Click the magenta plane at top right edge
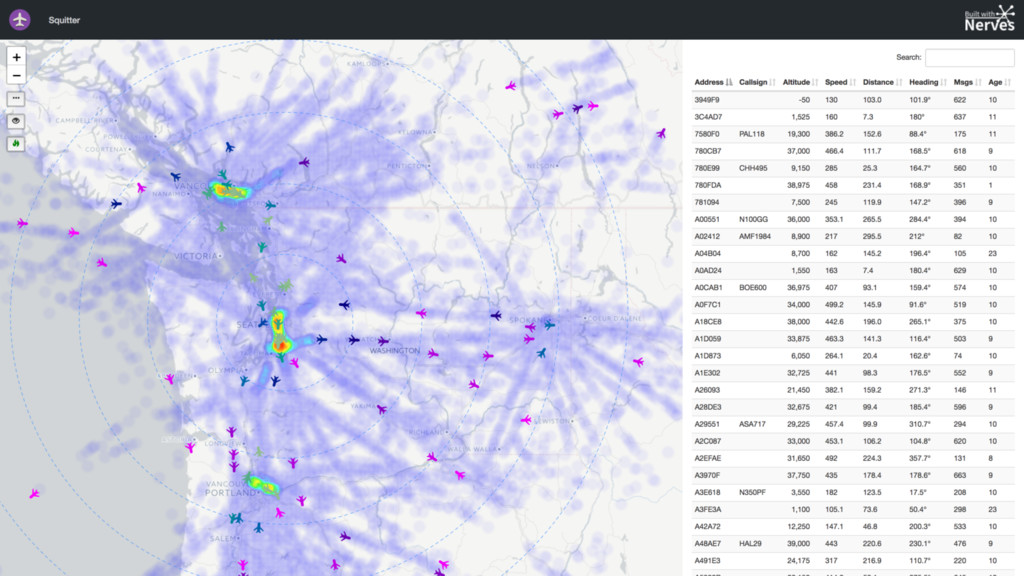This screenshot has height=576, width=1024. (662, 134)
